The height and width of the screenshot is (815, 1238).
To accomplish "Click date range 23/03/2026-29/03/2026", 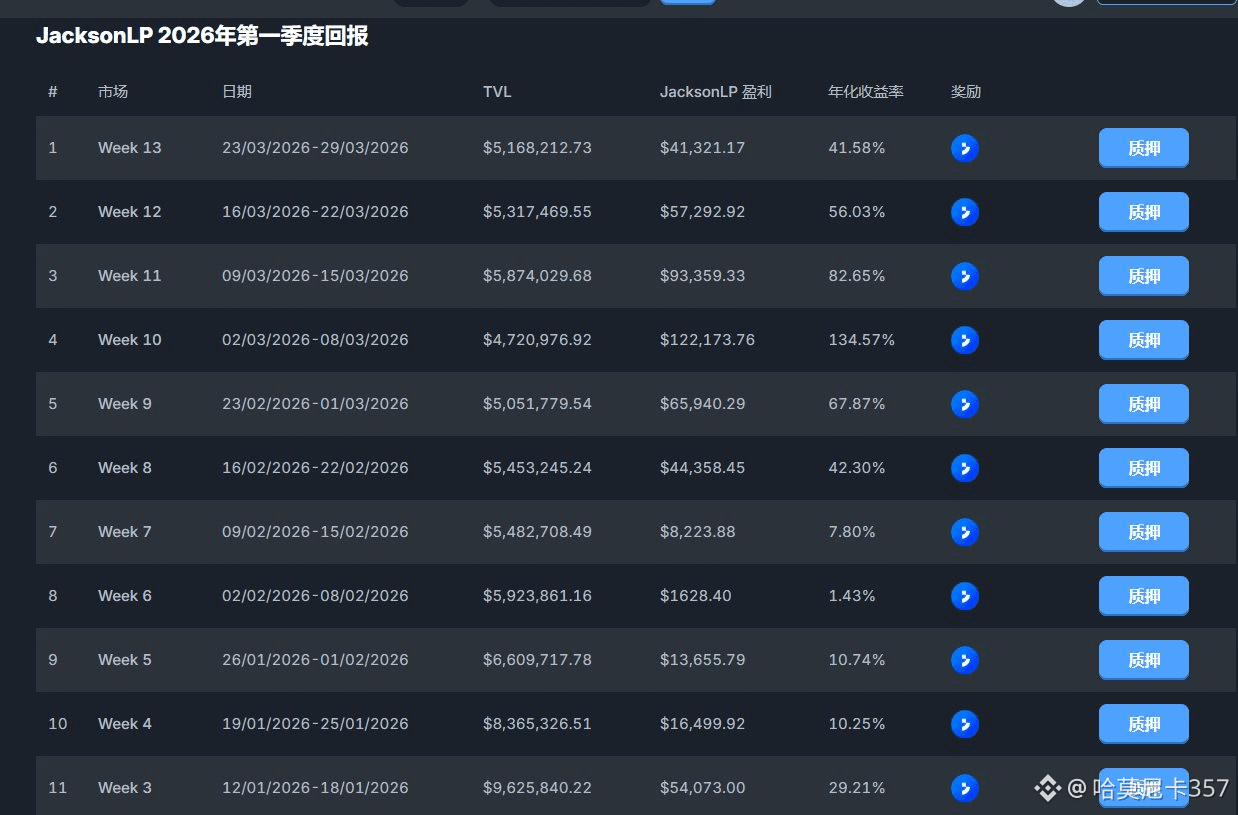I will coord(315,148).
